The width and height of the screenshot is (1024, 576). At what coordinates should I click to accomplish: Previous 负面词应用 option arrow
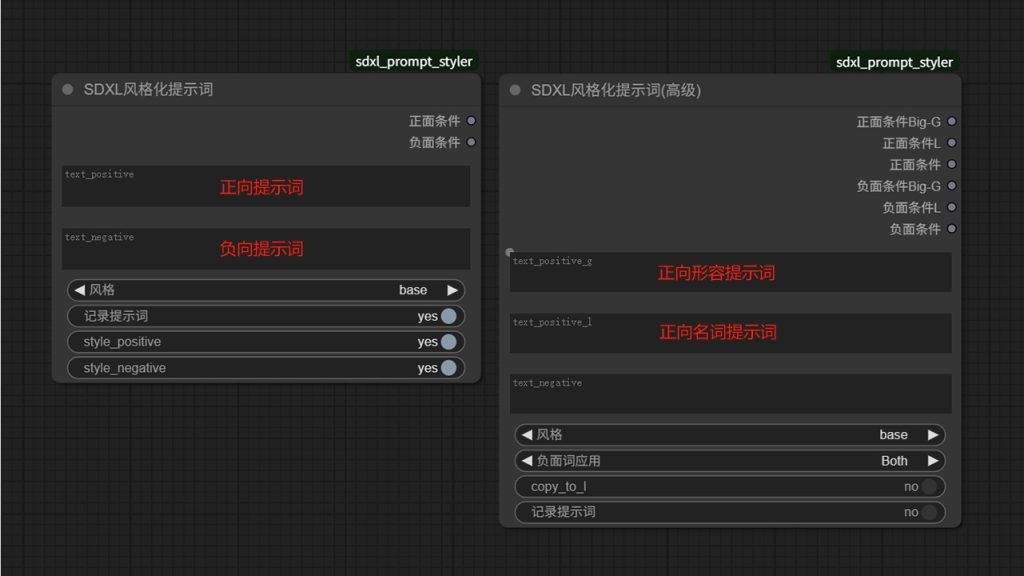click(527, 461)
